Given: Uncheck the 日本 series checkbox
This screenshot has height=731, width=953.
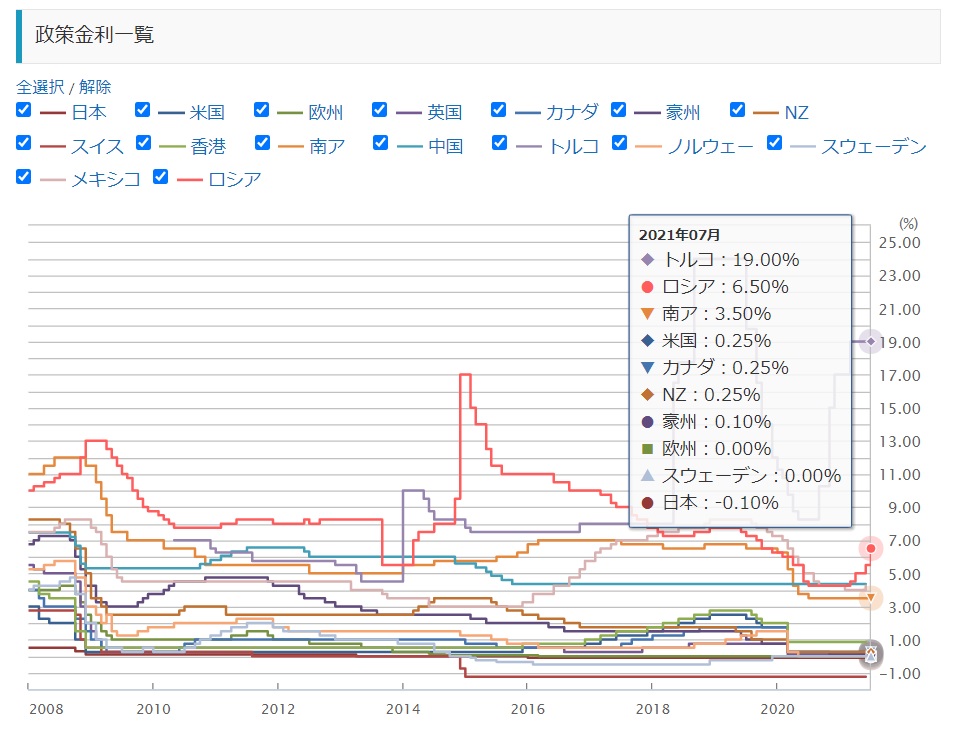Looking at the screenshot, I should pos(23,110).
